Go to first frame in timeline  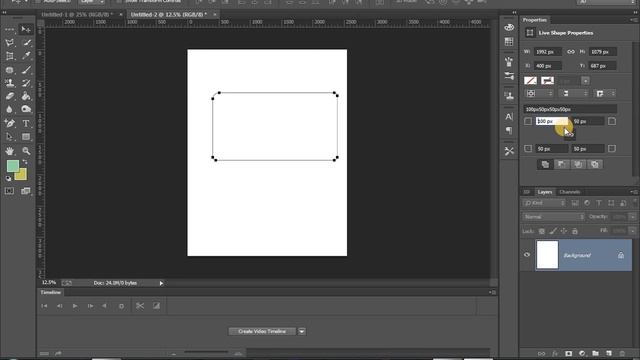[x=44, y=306]
